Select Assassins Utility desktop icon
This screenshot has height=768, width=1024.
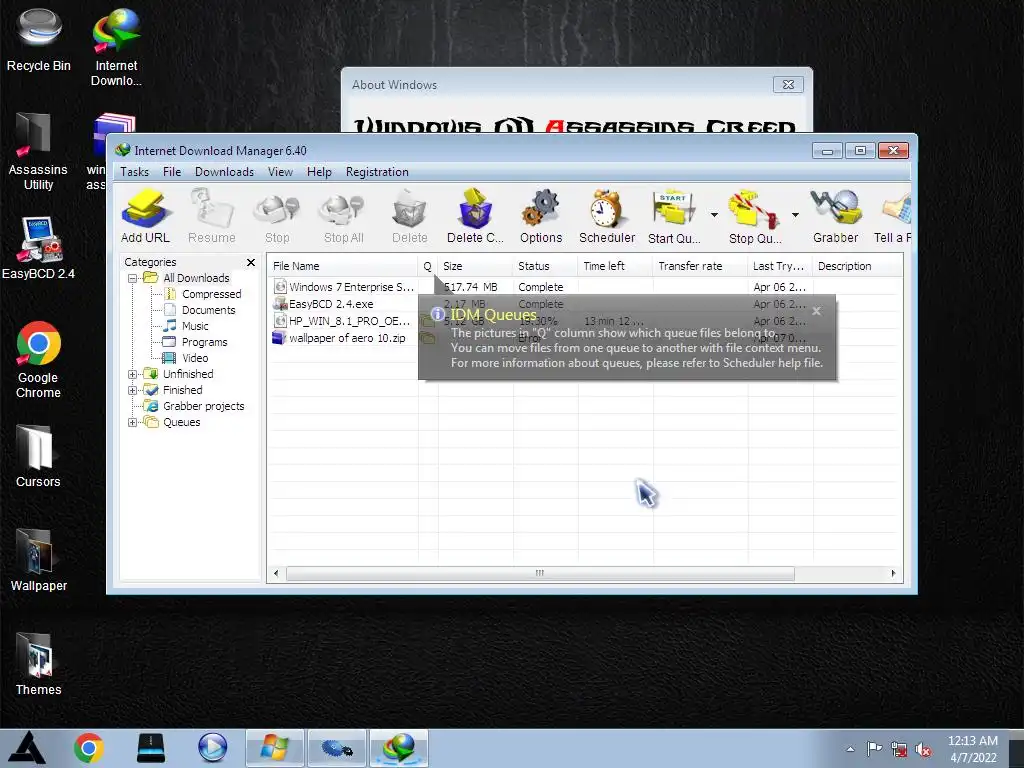coord(38,152)
